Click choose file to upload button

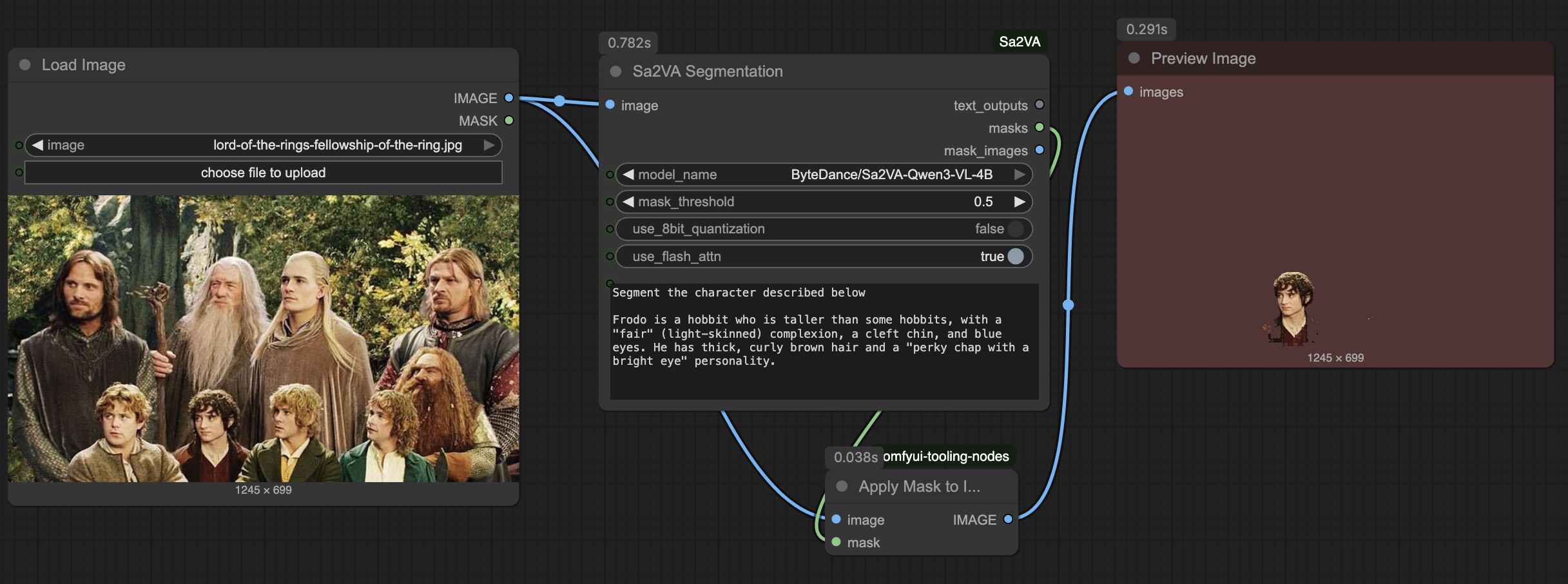(263, 173)
